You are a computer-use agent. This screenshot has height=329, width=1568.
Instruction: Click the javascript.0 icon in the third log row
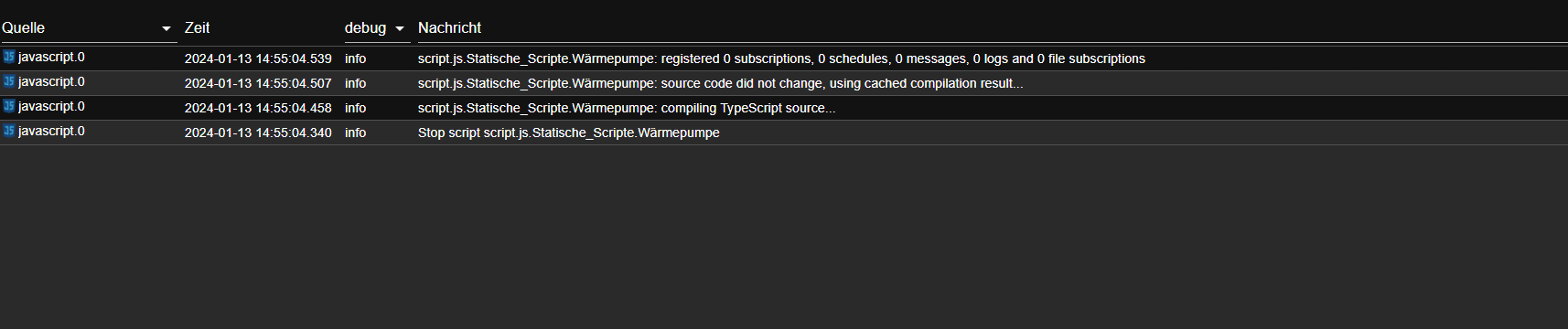pos(9,106)
